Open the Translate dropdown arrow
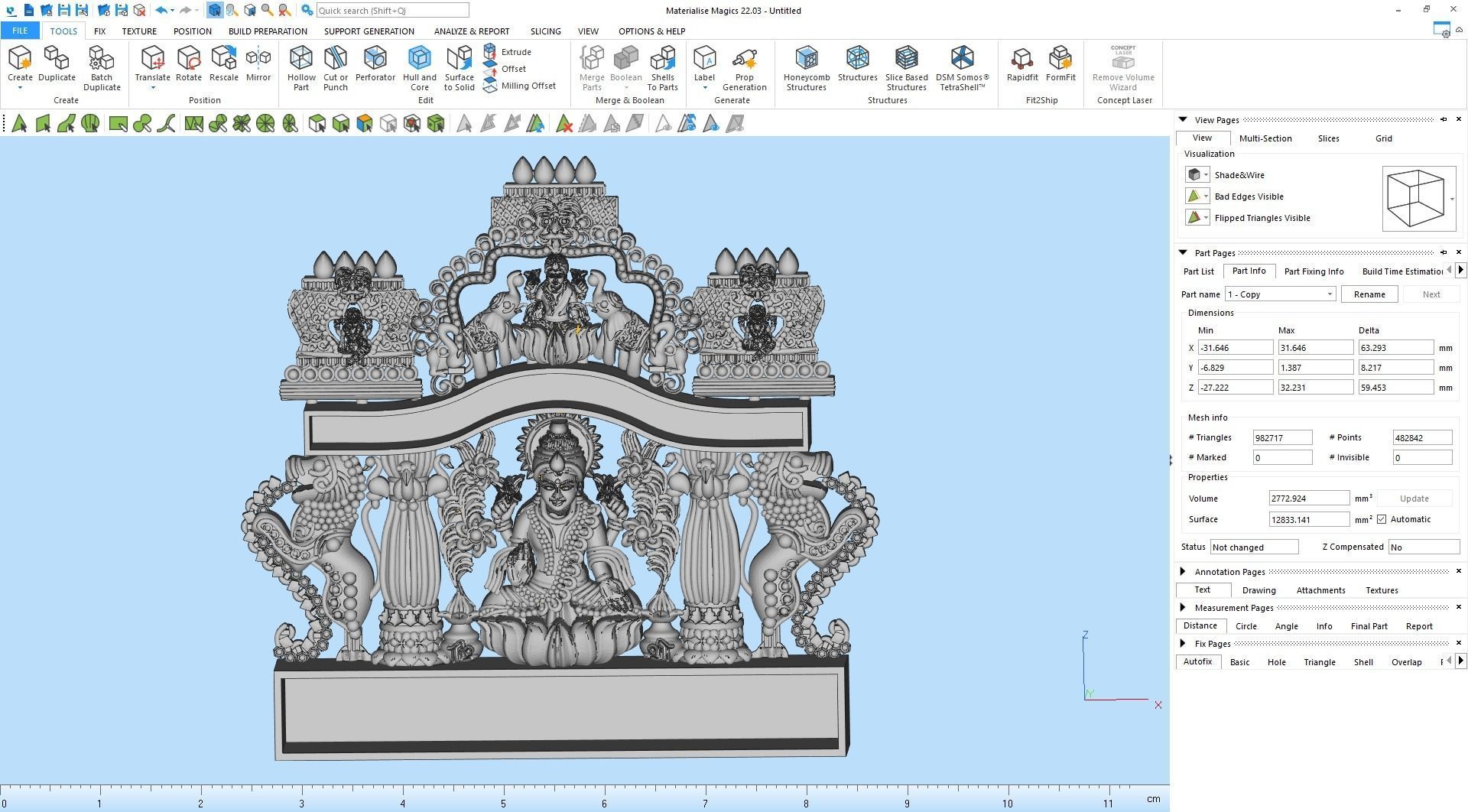 tap(152, 88)
